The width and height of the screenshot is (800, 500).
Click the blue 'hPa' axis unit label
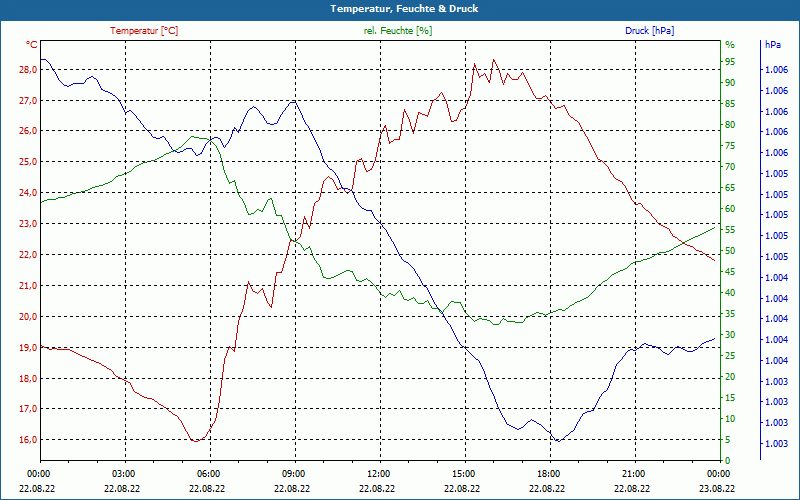pos(772,45)
